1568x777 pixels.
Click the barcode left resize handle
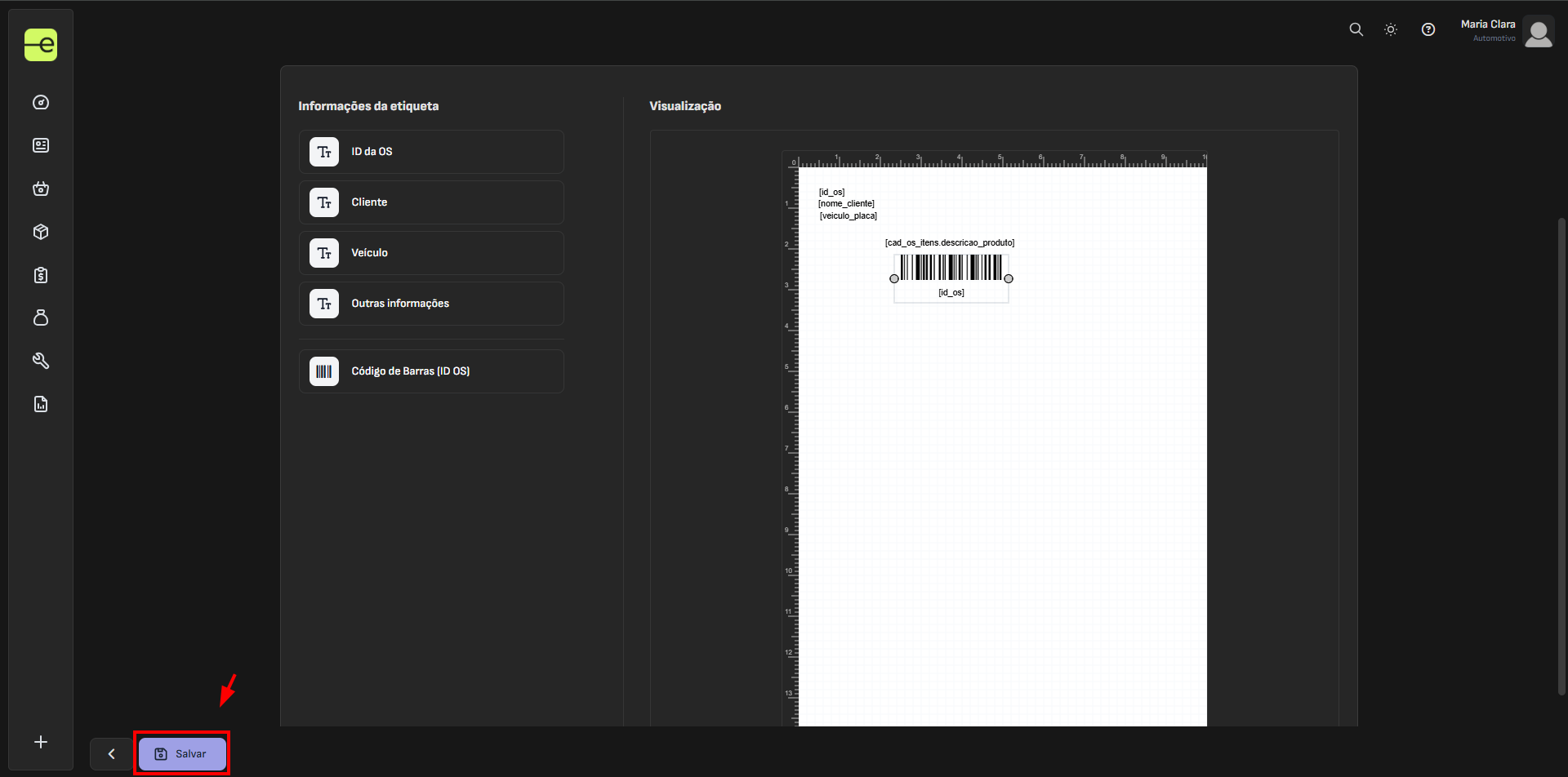[x=894, y=279]
